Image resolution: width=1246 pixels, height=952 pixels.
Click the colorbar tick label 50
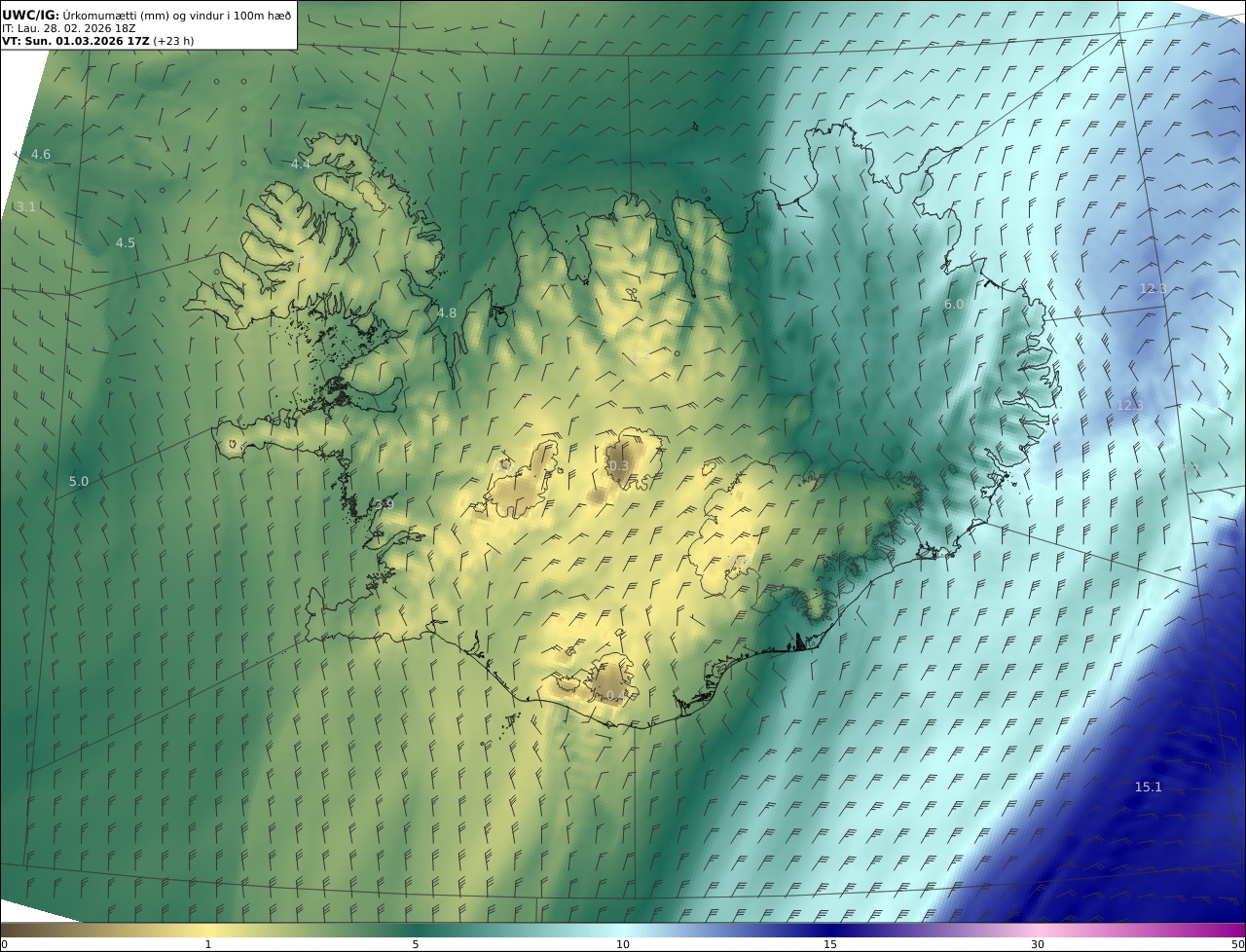(1238, 944)
